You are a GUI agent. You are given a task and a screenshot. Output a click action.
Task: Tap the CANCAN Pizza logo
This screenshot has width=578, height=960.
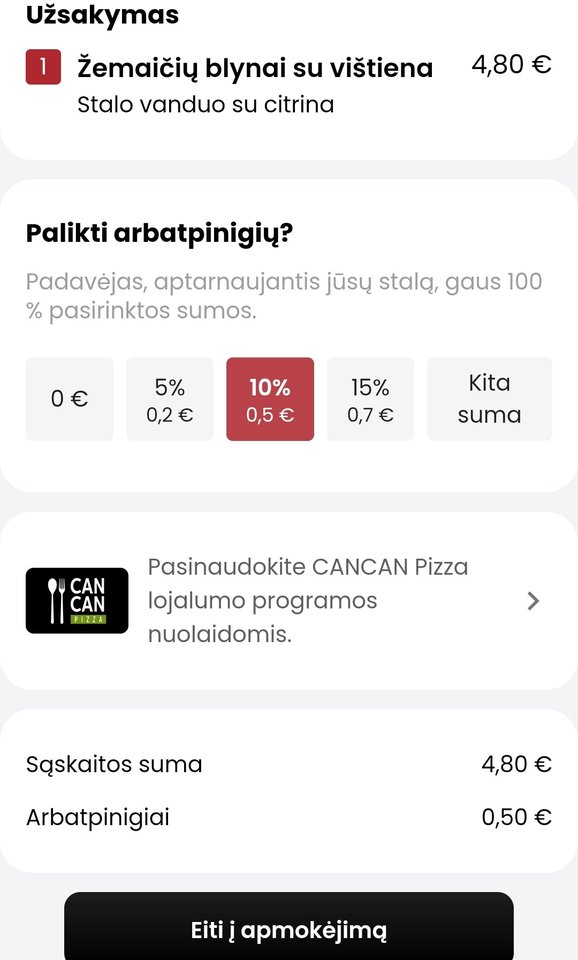(x=77, y=601)
